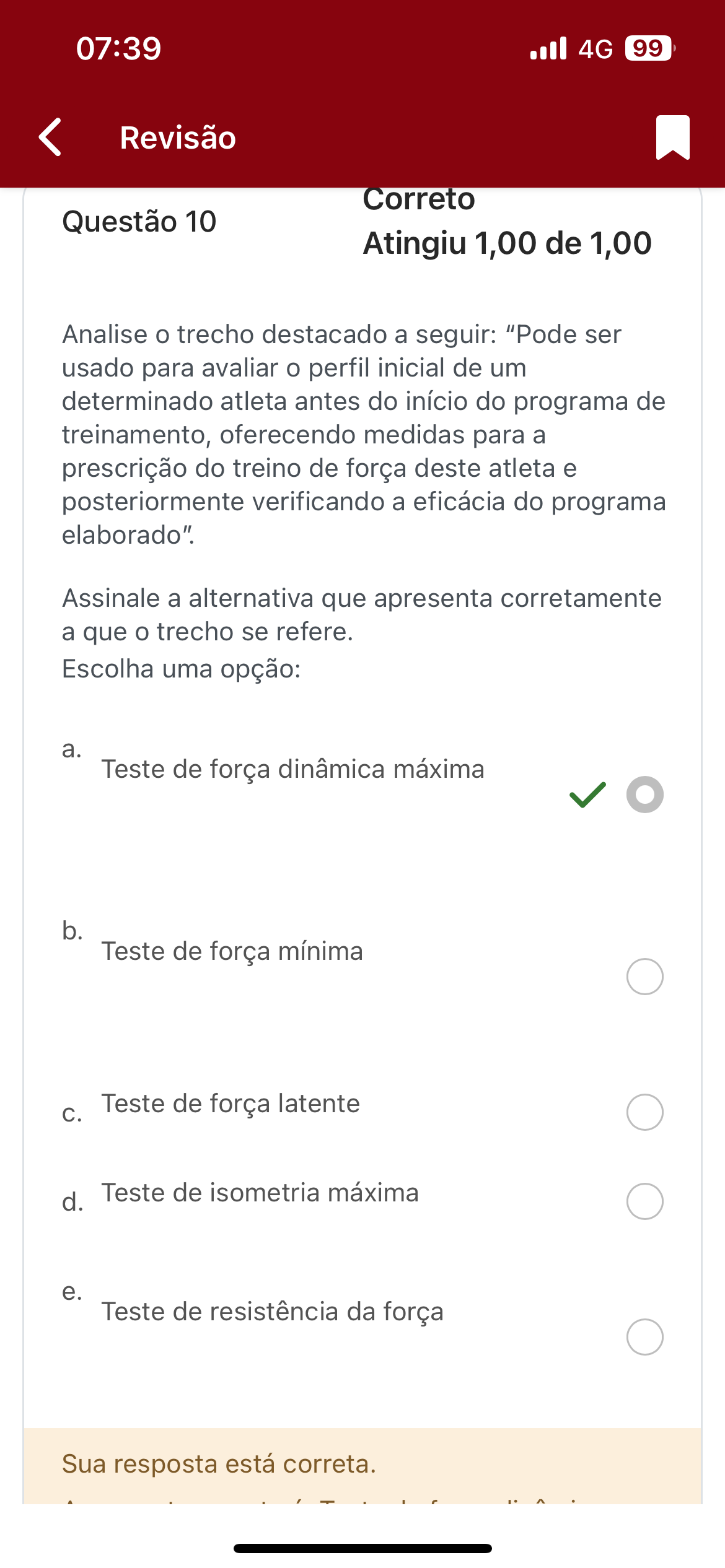Select radio for Teste de isometria máxima
725x1568 pixels.
pyautogui.click(x=644, y=1201)
